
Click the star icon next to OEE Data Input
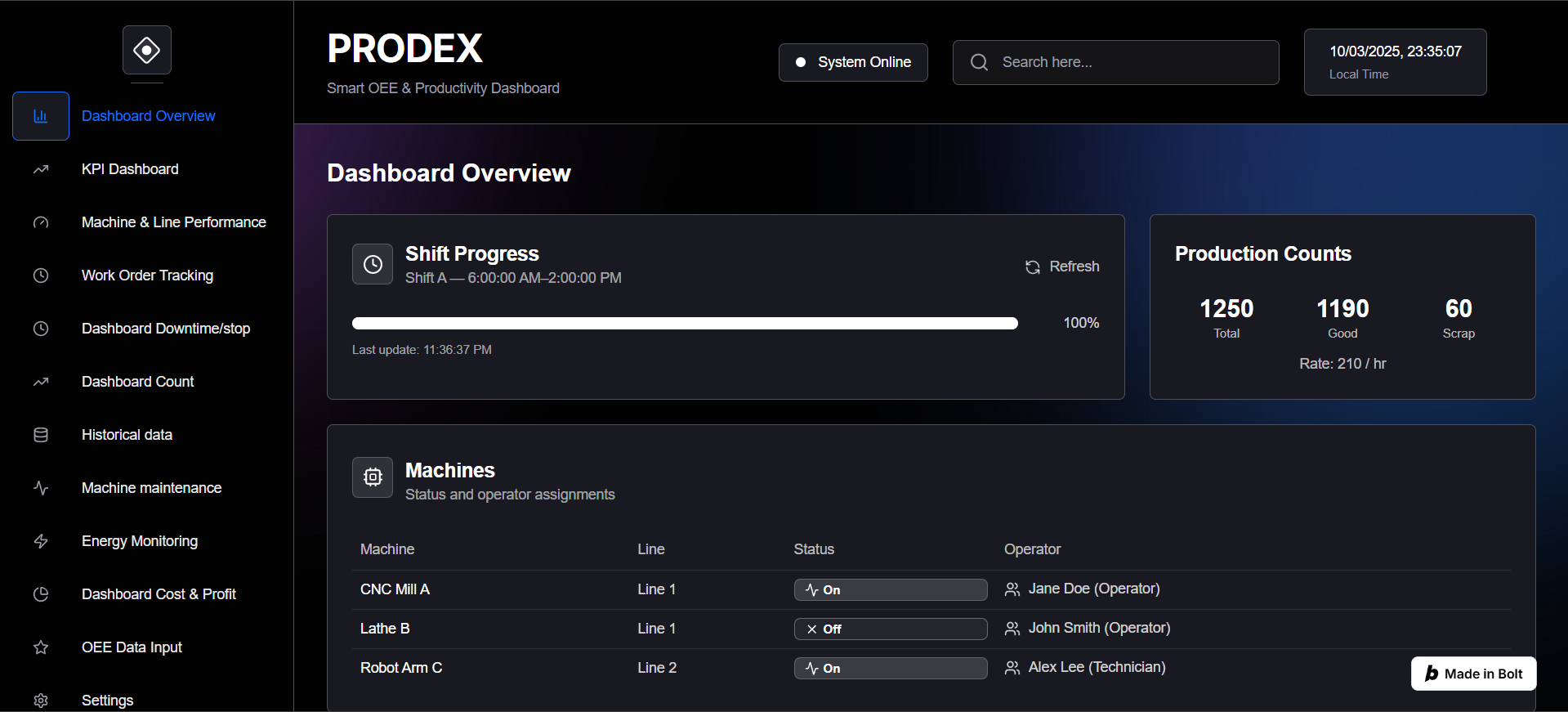41,647
